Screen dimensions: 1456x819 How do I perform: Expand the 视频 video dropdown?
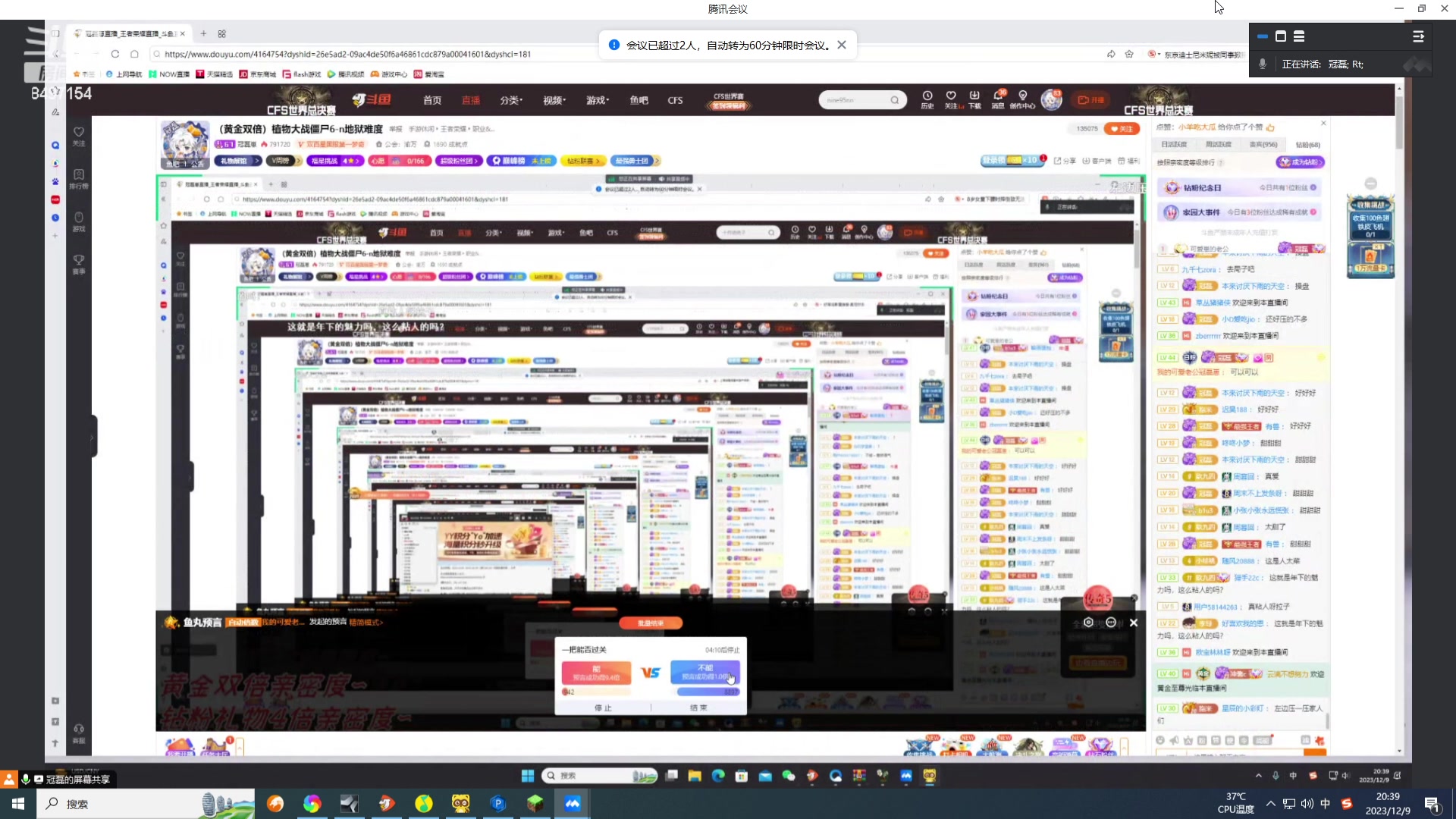click(x=553, y=100)
